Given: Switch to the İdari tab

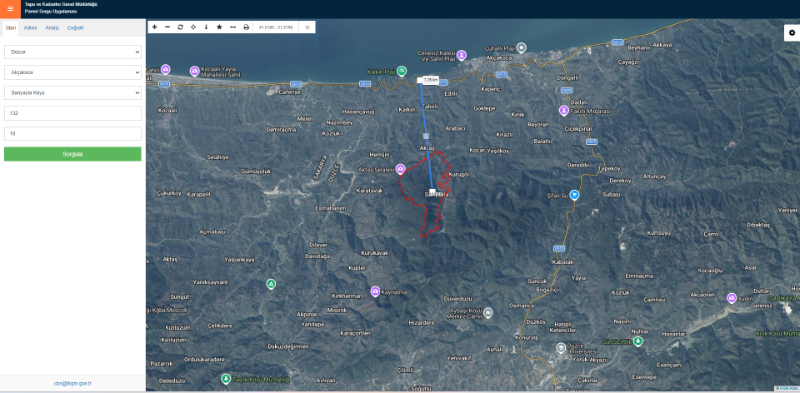Looking at the screenshot, I should (10, 28).
